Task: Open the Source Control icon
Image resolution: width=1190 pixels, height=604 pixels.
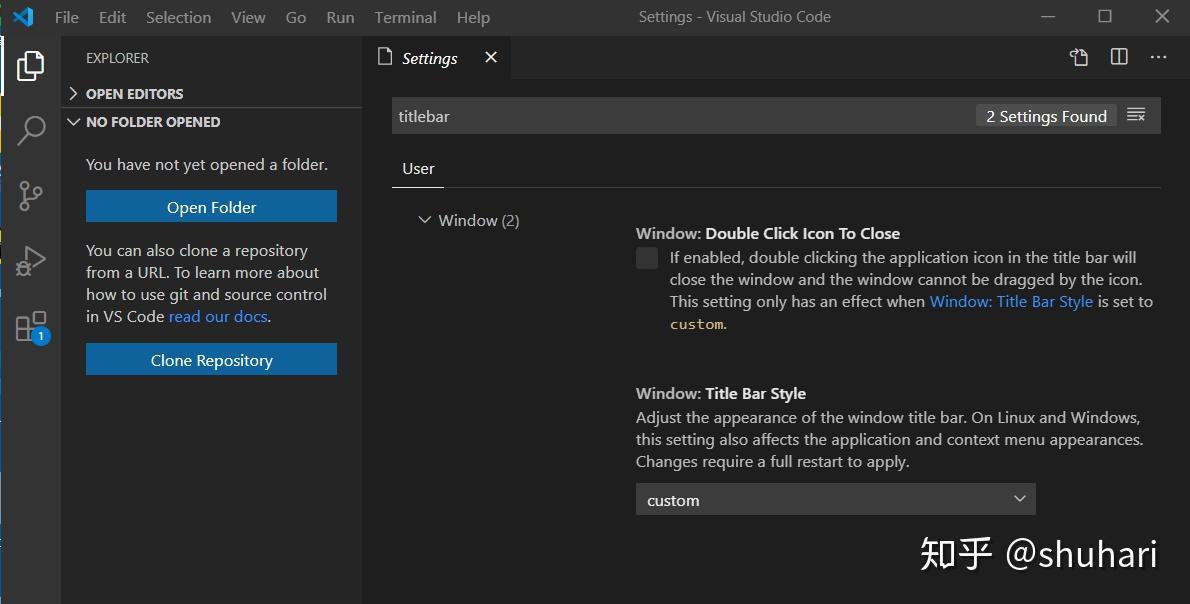Action: point(30,196)
